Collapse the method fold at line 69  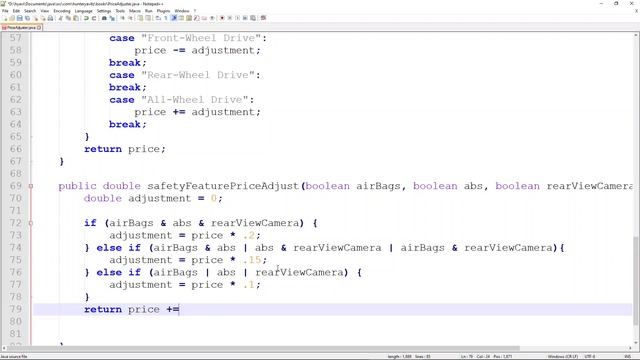(31, 186)
